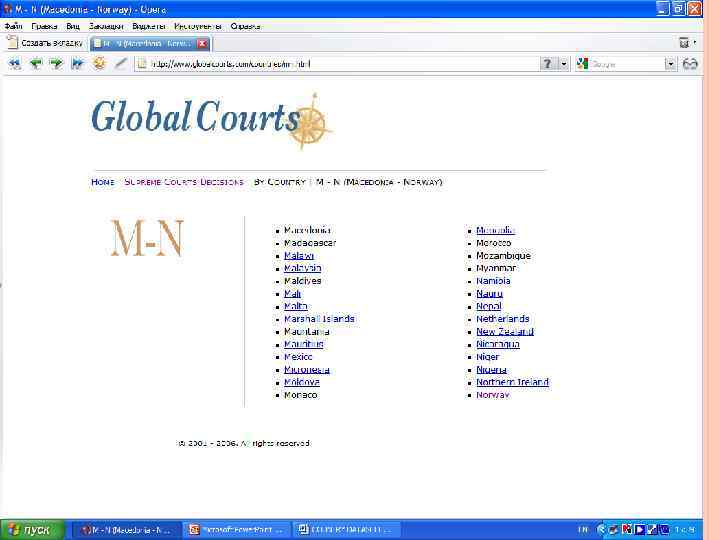Follow the Supreme Courts Decisions breadcrumb link

[184, 182]
